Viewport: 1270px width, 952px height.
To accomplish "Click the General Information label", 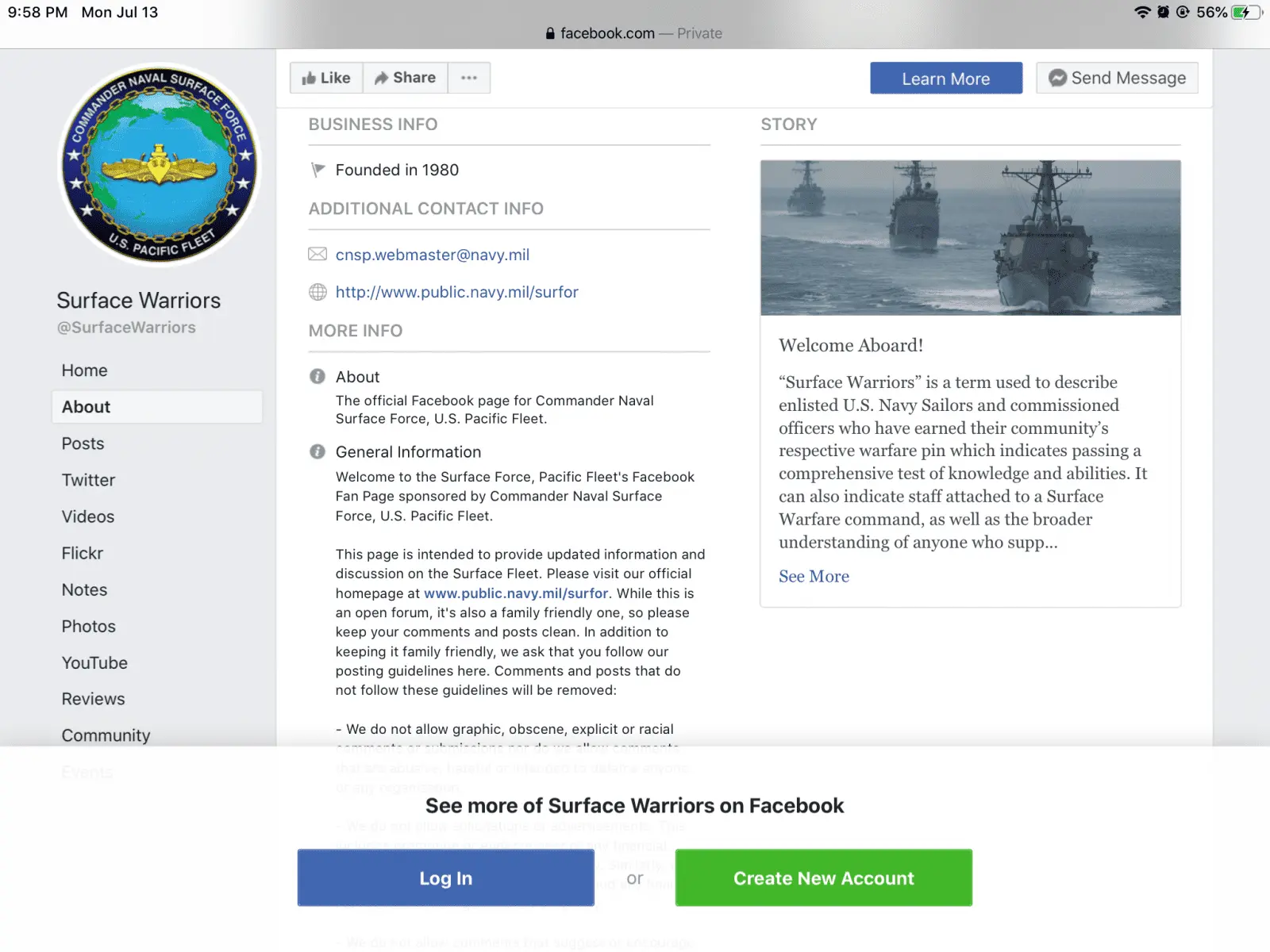I will click(408, 452).
